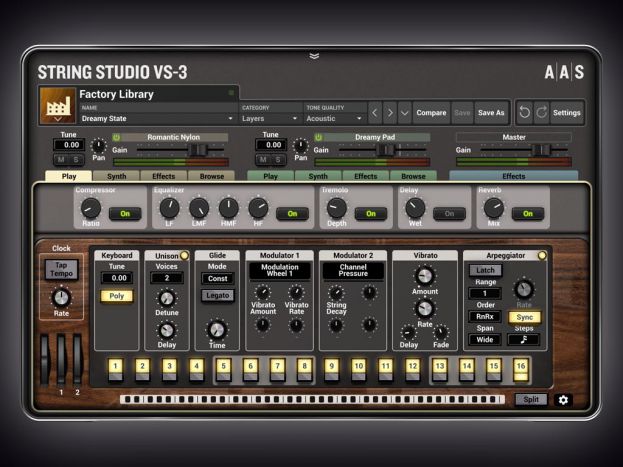Viewport: 623px width, 467px height.
Task: Open the Tone Quality dropdown
Action: tap(334, 118)
